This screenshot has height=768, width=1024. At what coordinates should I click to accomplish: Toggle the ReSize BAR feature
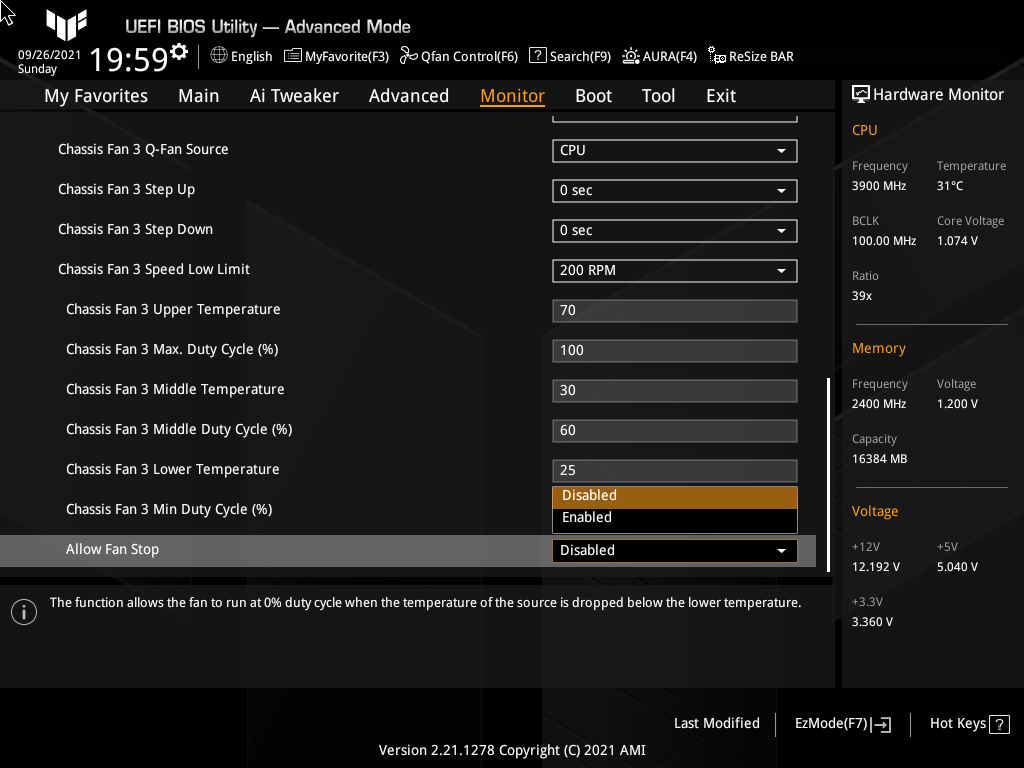[x=751, y=56]
